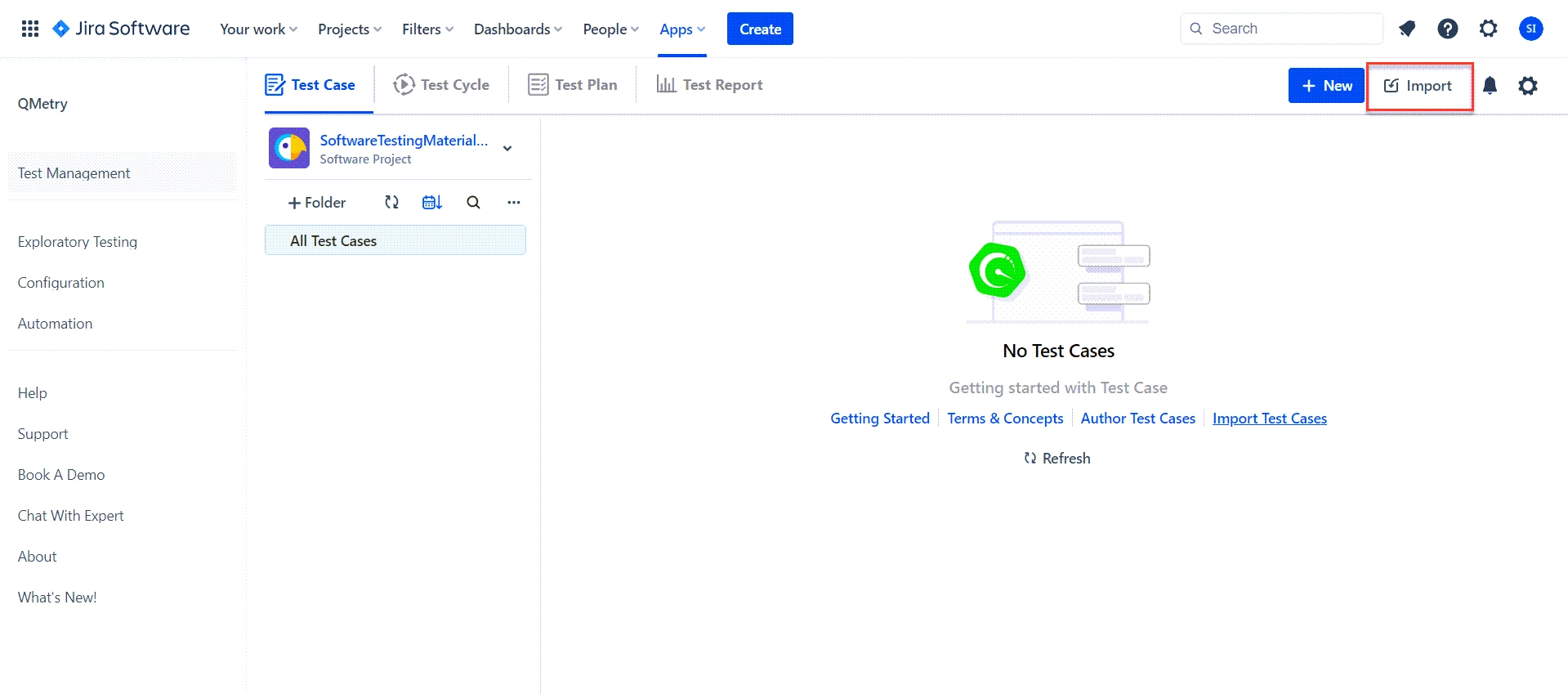Open the QMetry settings gear icon
Image resolution: width=1568 pixels, height=694 pixels.
point(1528,85)
